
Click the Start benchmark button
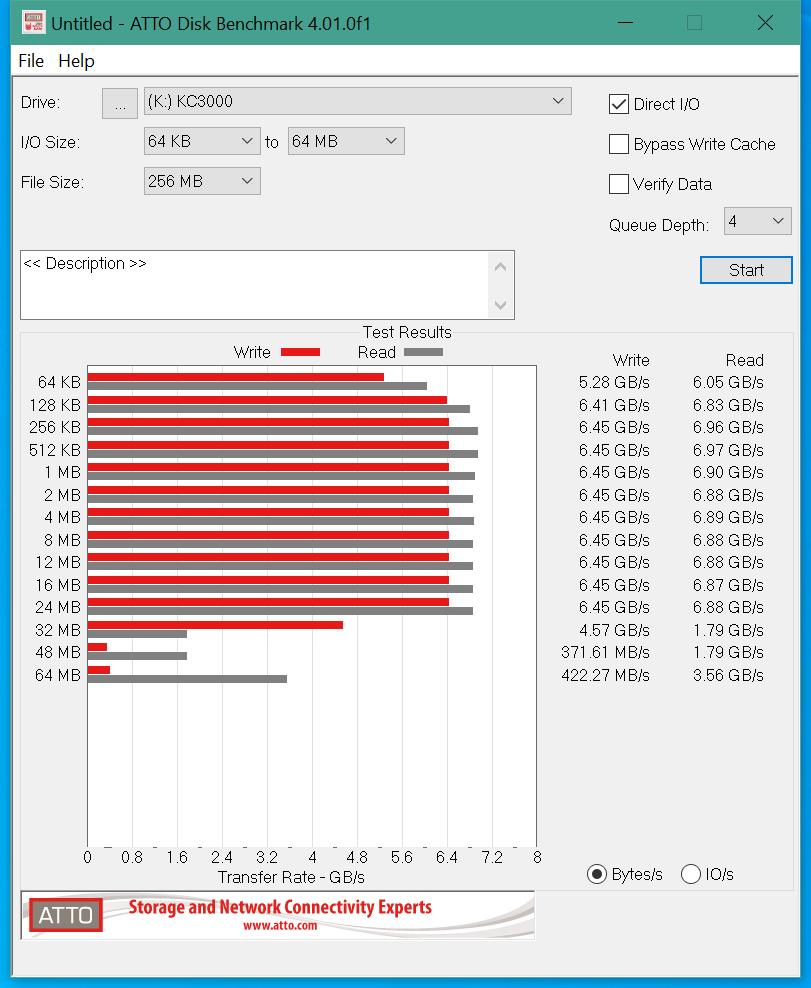(746, 270)
